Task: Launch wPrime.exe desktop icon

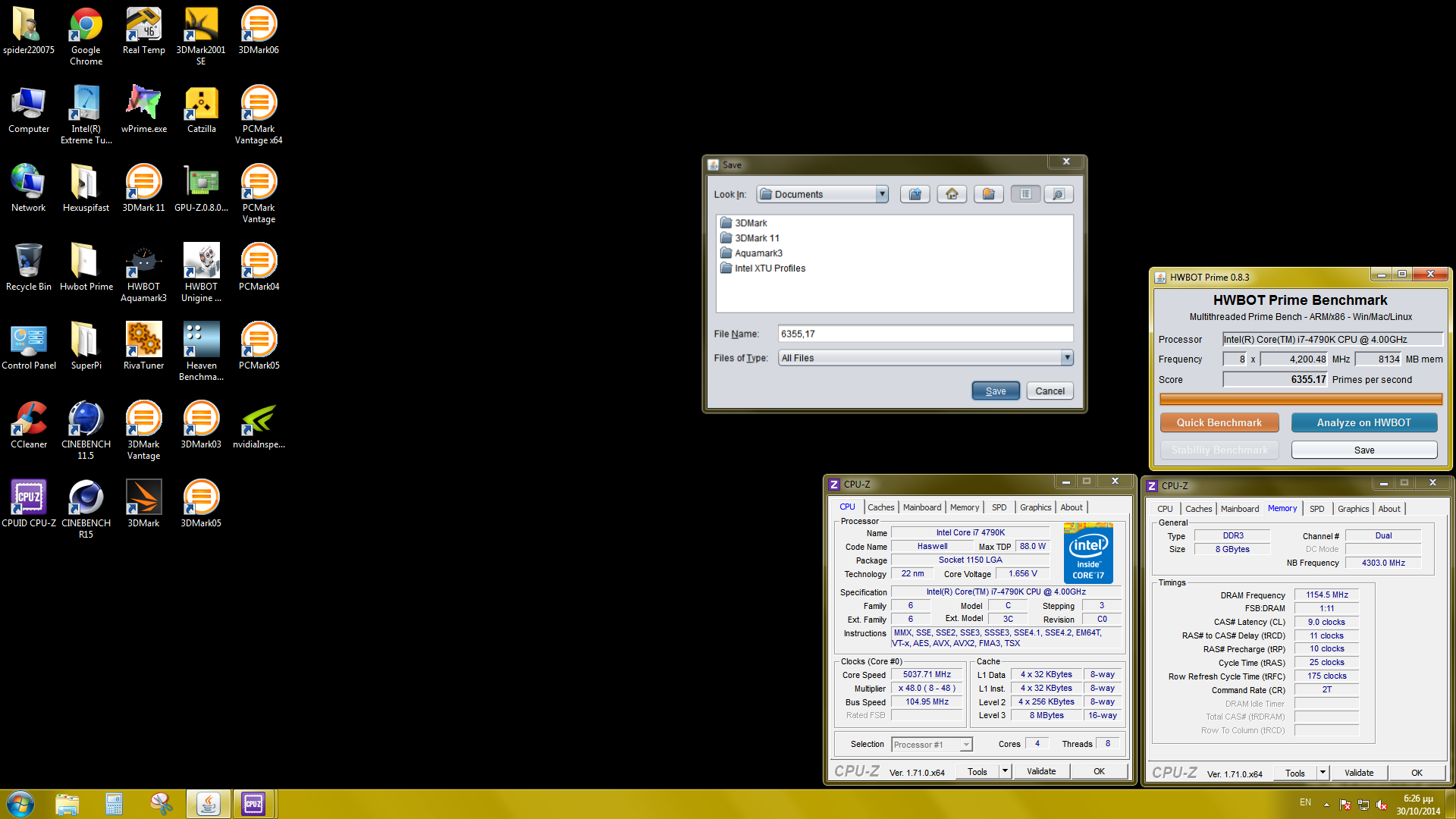Action: 143,109
